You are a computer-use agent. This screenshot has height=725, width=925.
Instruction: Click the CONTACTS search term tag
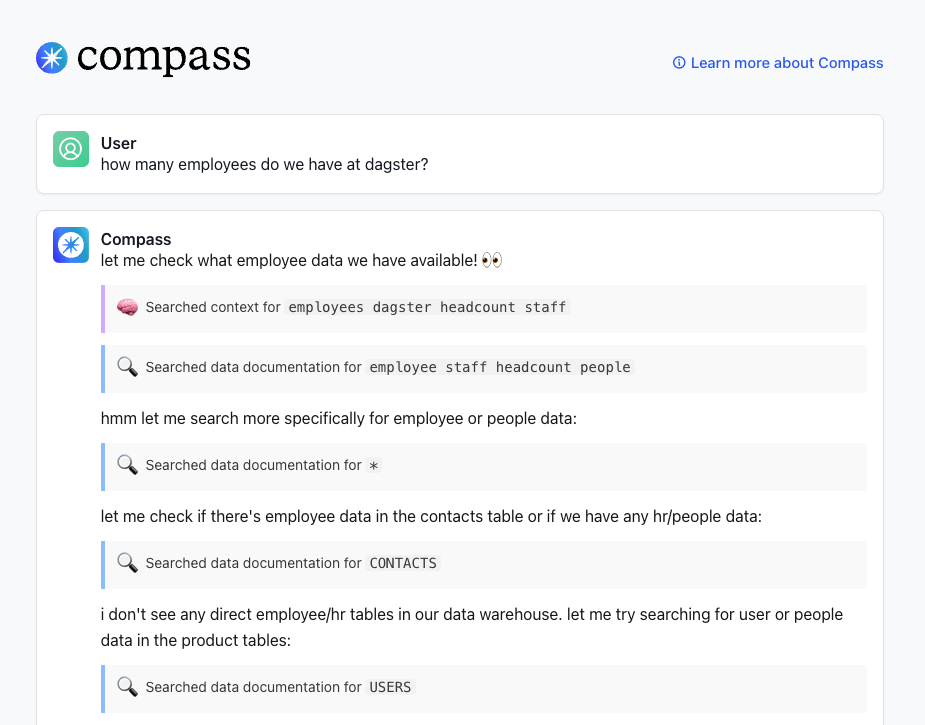tap(403, 563)
